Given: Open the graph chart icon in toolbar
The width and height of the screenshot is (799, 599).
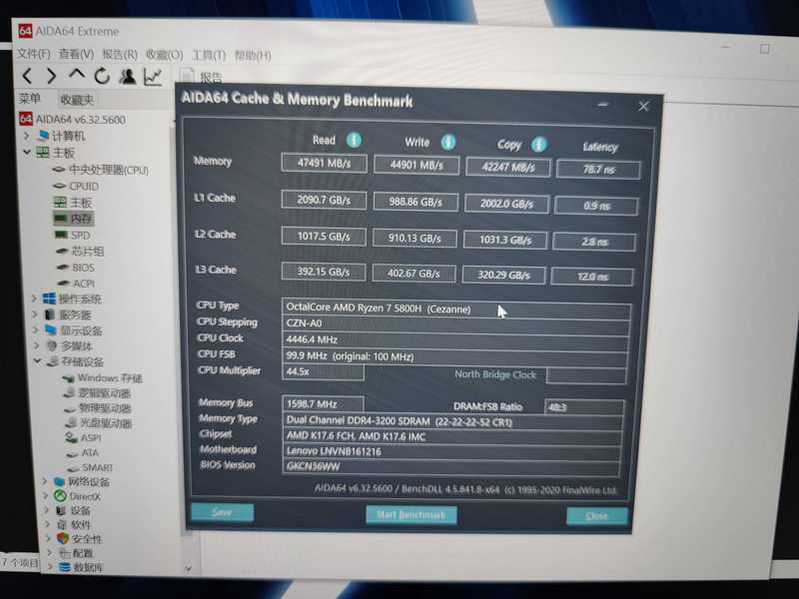Looking at the screenshot, I should (x=153, y=77).
